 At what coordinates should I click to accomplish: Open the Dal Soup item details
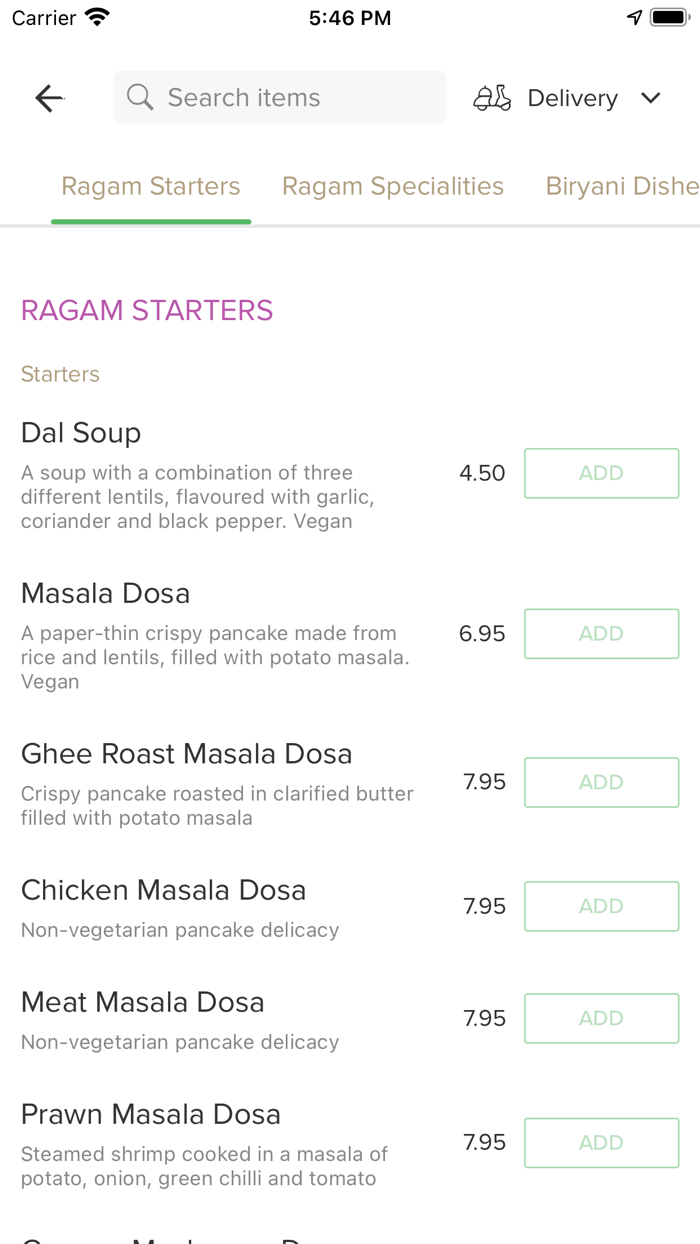click(x=82, y=433)
